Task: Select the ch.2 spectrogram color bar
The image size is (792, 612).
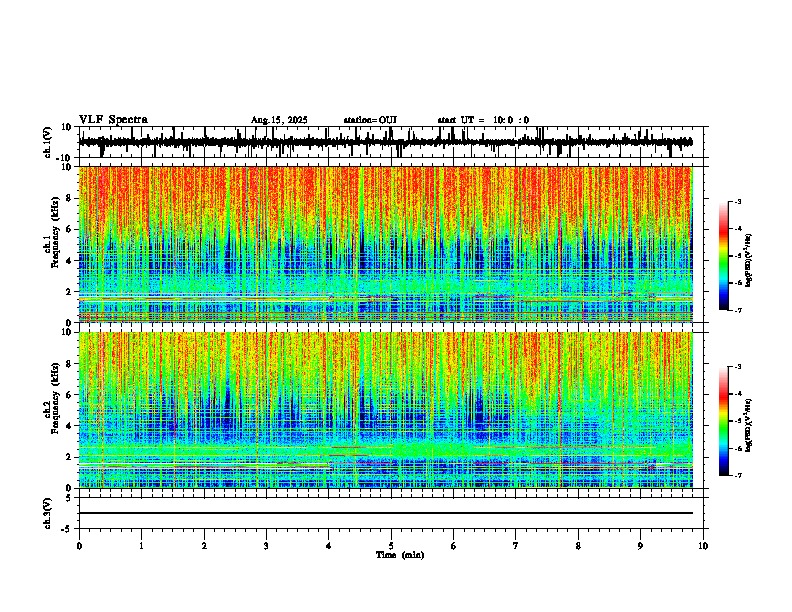Action: click(723, 421)
